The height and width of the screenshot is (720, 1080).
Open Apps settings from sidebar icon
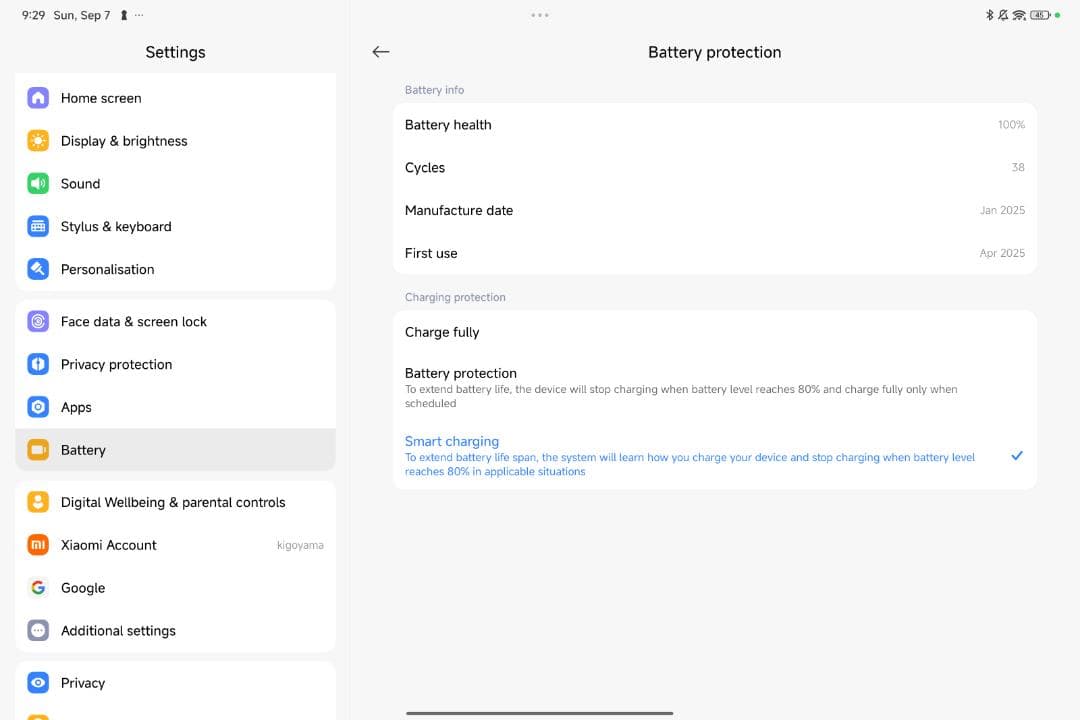coord(38,407)
